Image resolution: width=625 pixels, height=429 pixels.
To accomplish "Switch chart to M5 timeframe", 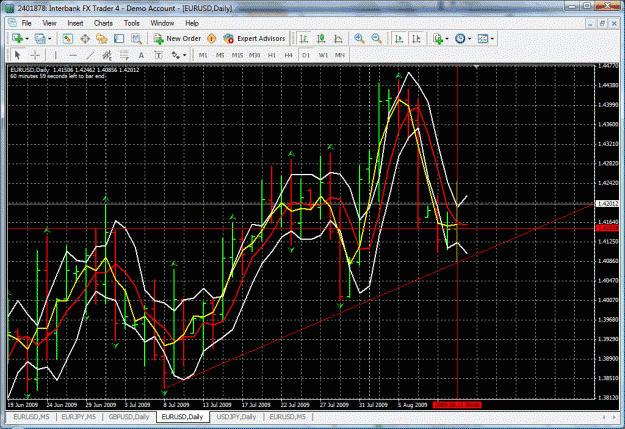I will [x=220, y=55].
